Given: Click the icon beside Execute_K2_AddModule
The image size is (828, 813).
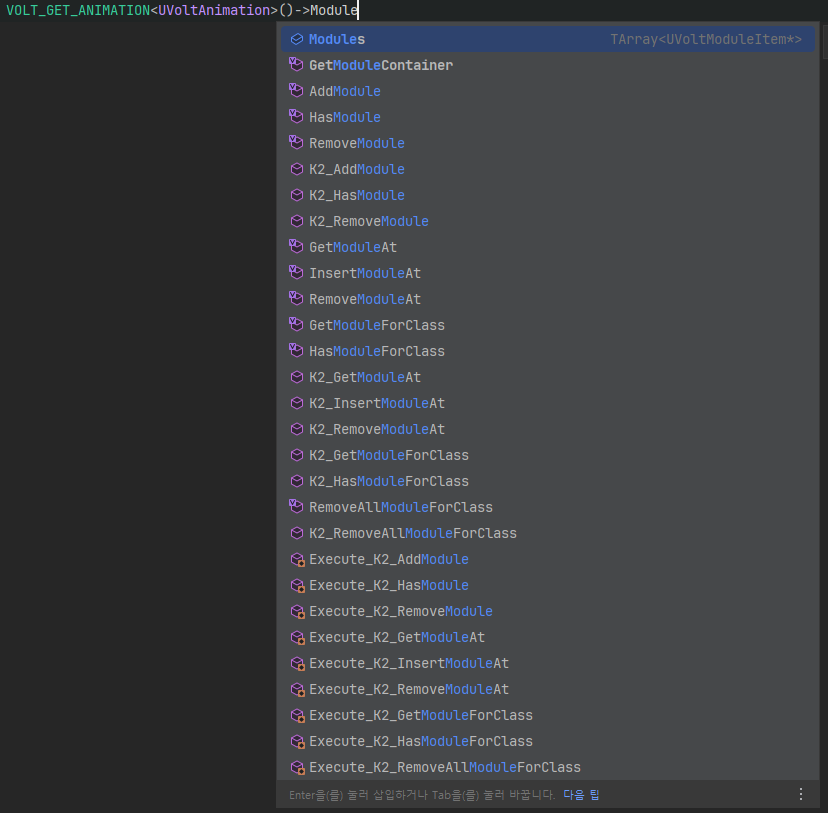Looking at the screenshot, I should click(x=296, y=559).
